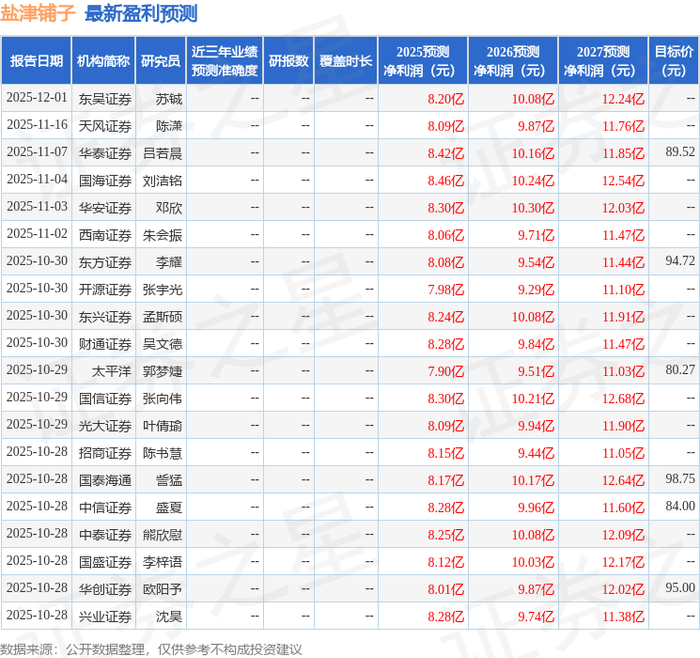This screenshot has width=700, height=658.
Task: Select the 招商证券 institution cell
Action: pos(105,453)
